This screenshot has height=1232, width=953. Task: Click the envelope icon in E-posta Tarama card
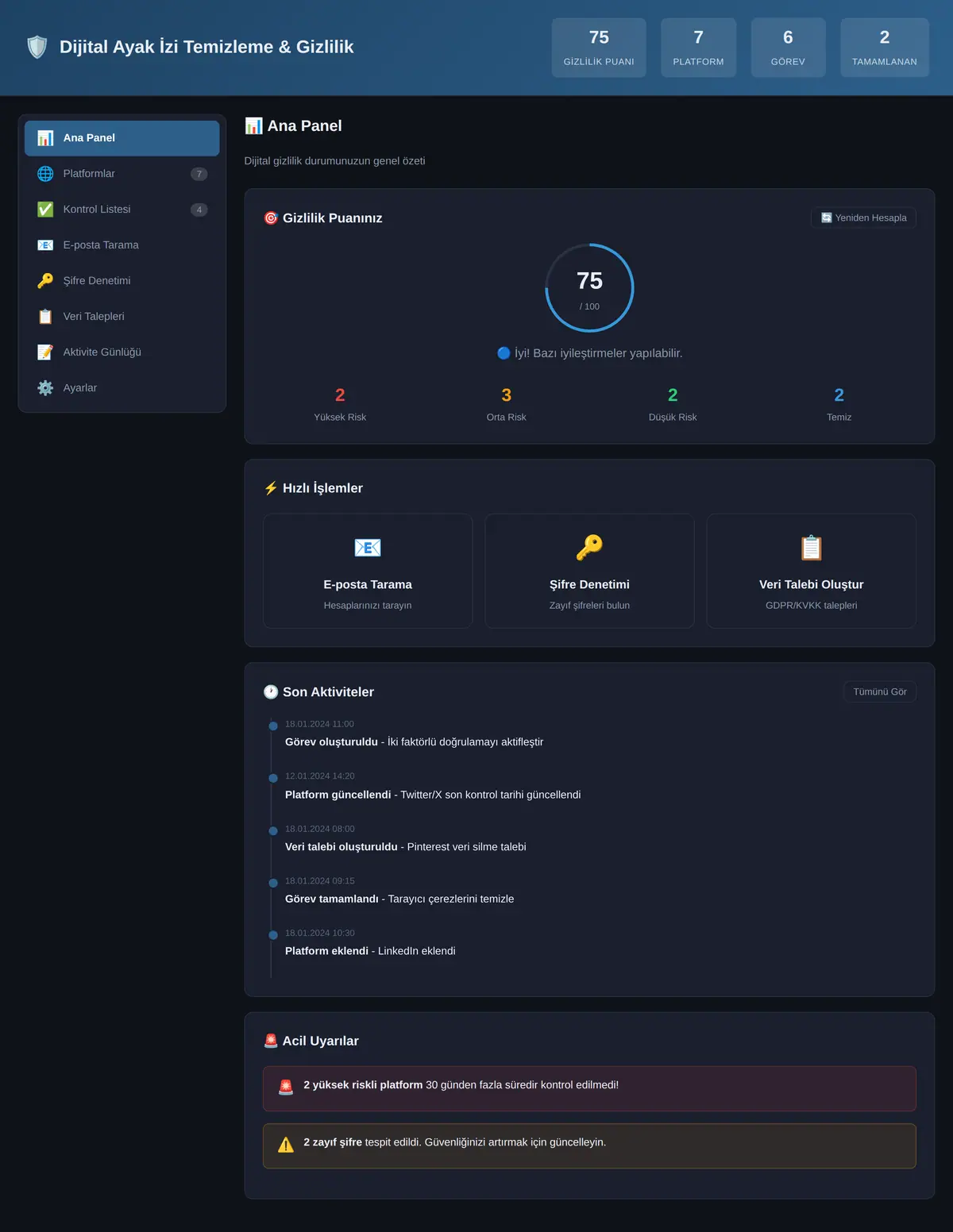click(x=368, y=548)
